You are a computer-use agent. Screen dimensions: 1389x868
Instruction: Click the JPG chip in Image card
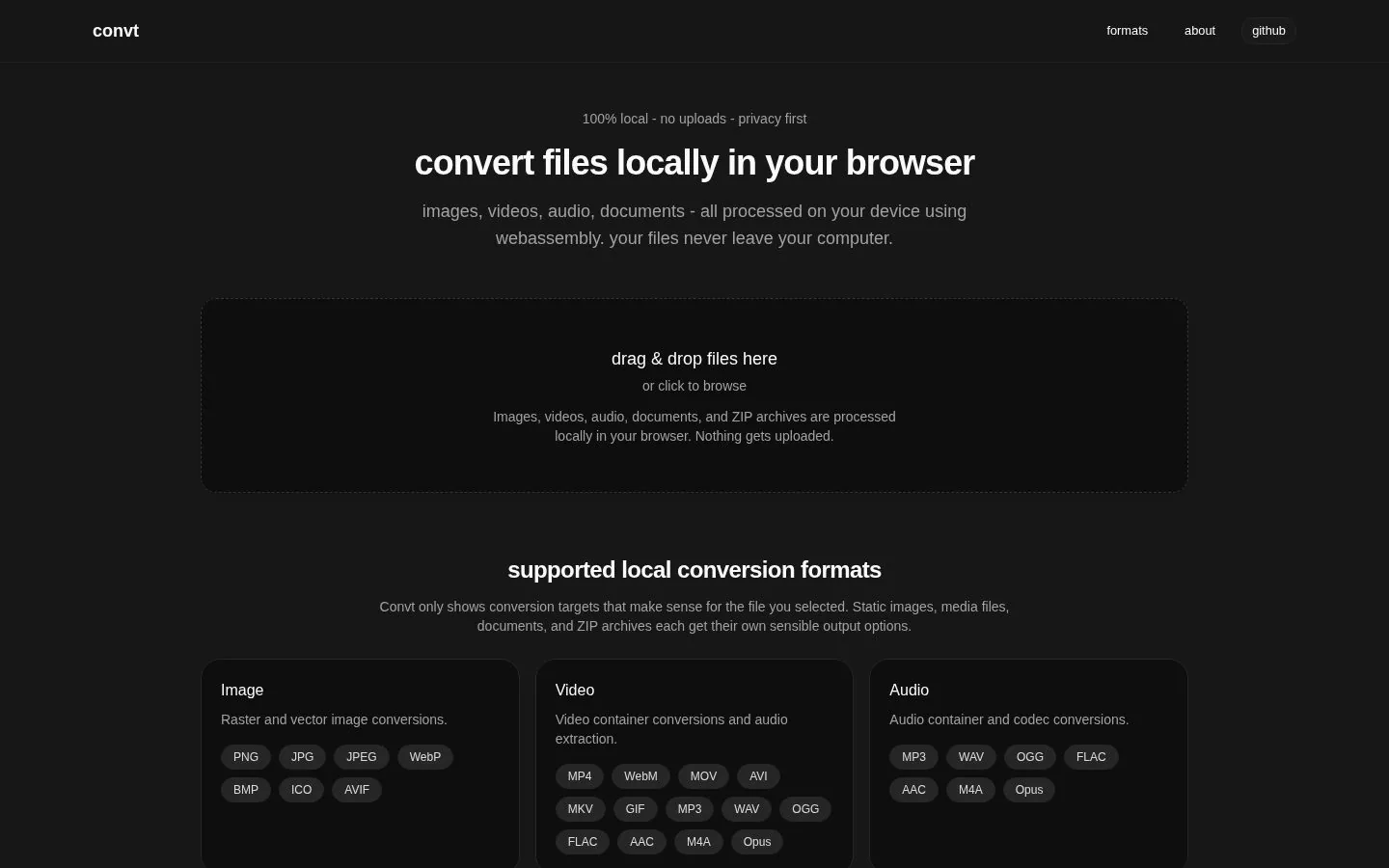click(303, 757)
